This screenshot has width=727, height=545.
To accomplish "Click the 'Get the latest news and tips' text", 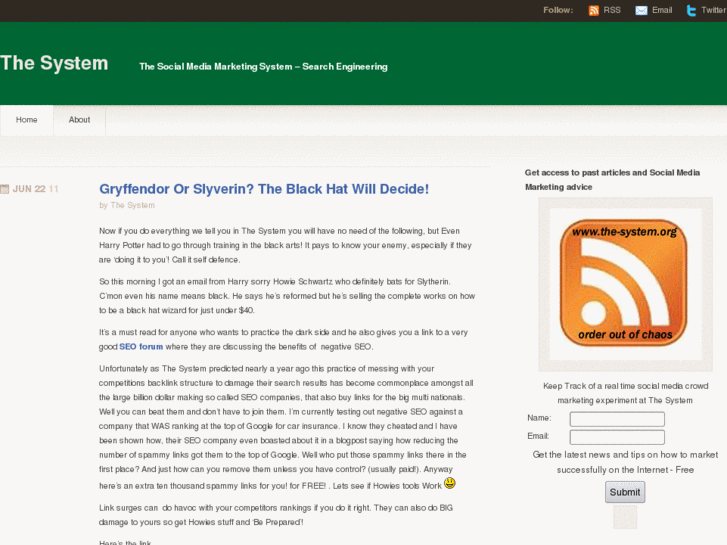I will pos(625,462).
